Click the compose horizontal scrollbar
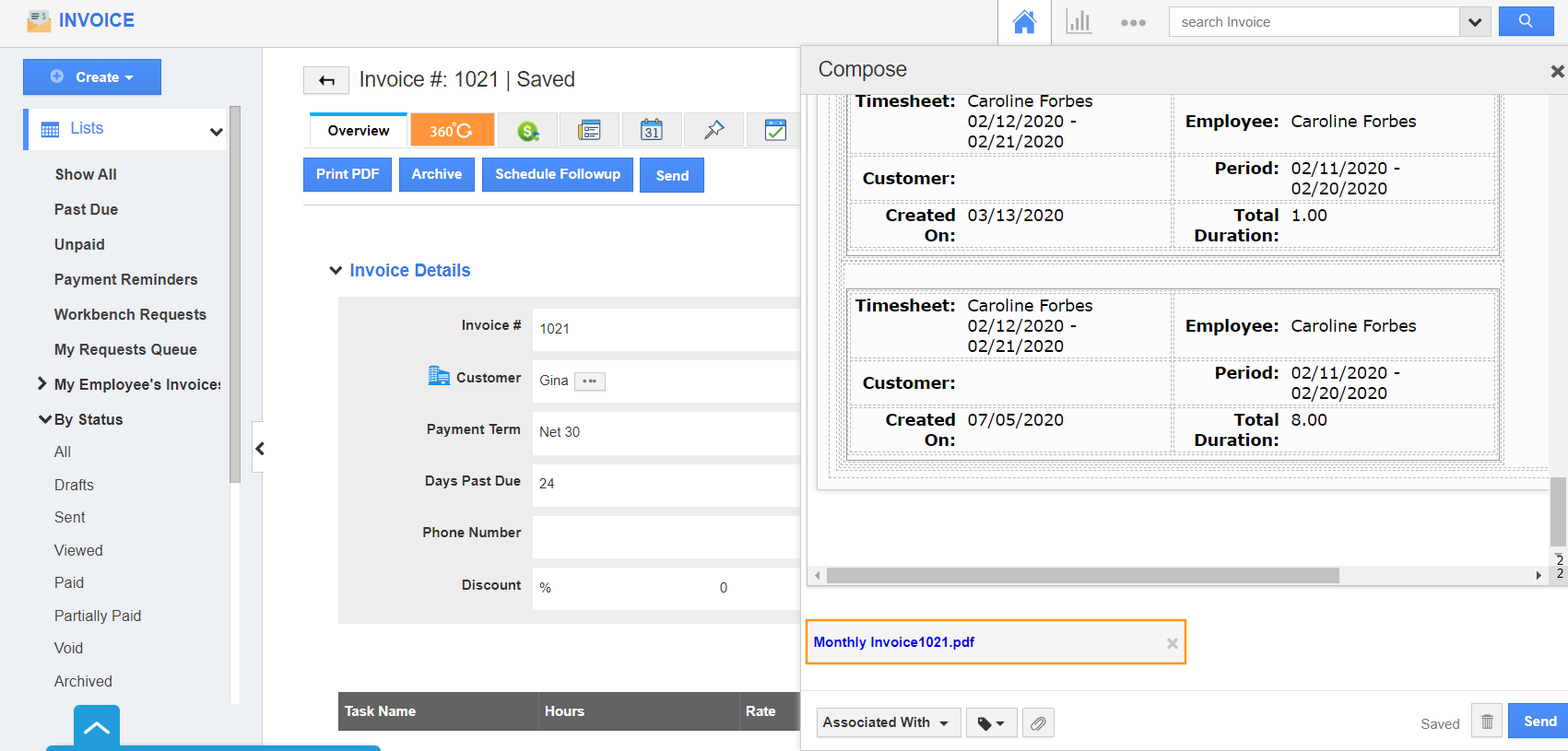The height and width of the screenshot is (751, 1568). (x=1082, y=576)
